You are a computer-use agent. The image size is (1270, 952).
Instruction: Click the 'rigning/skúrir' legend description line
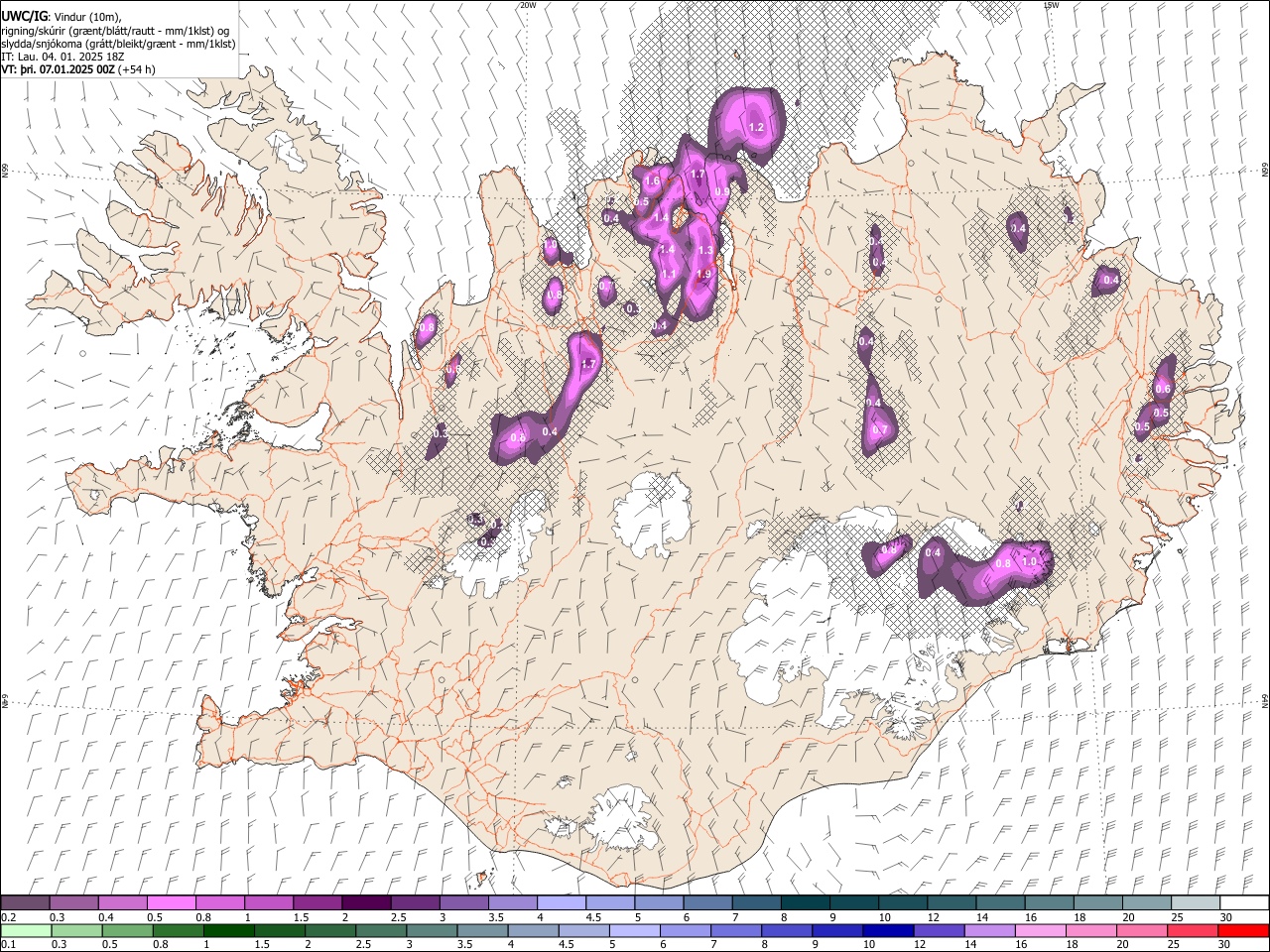click(114, 31)
